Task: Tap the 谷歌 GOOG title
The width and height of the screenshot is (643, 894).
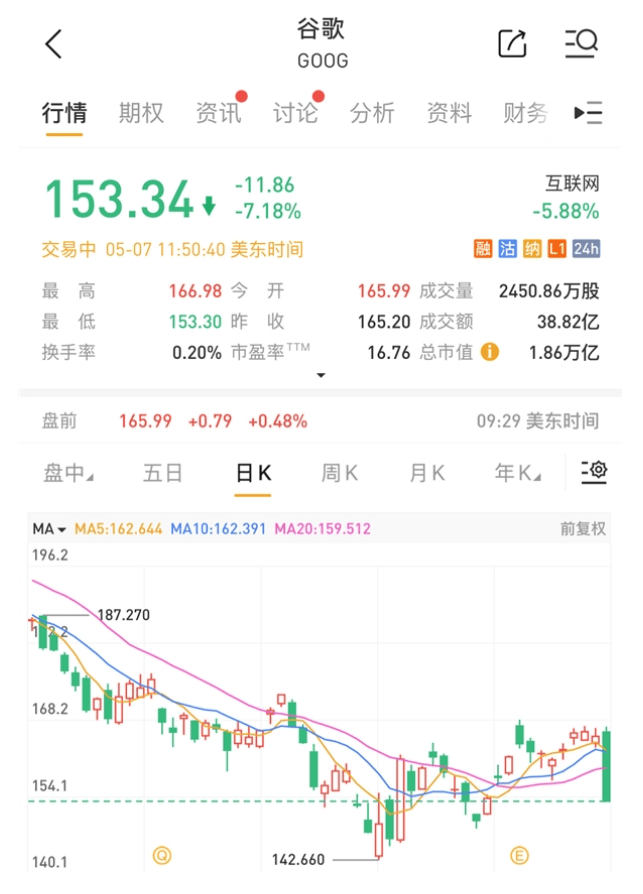Action: point(322,44)
